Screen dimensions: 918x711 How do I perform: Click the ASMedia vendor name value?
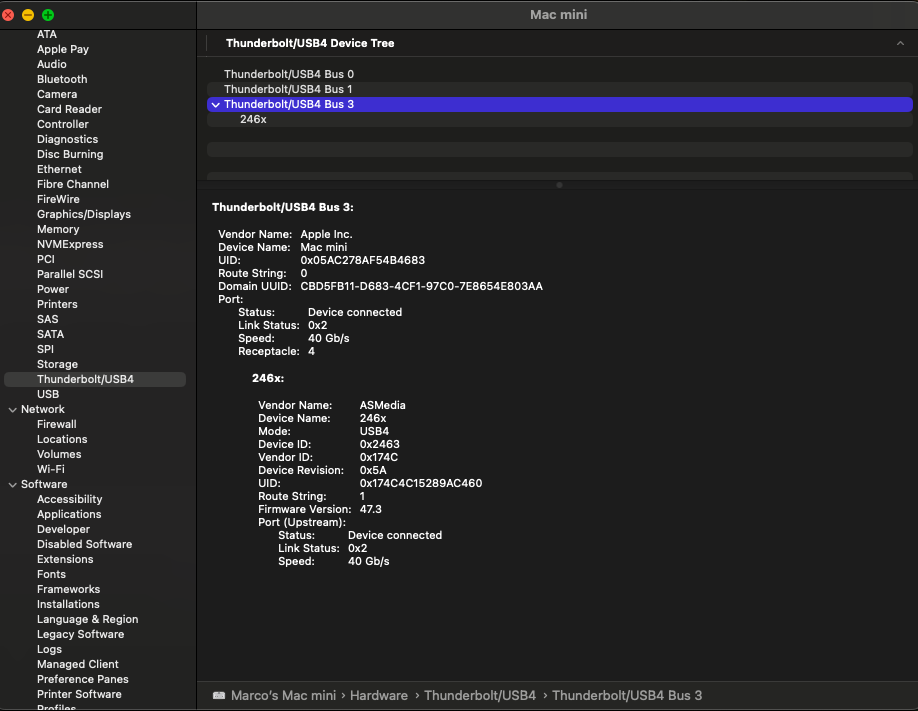point(382,405)
